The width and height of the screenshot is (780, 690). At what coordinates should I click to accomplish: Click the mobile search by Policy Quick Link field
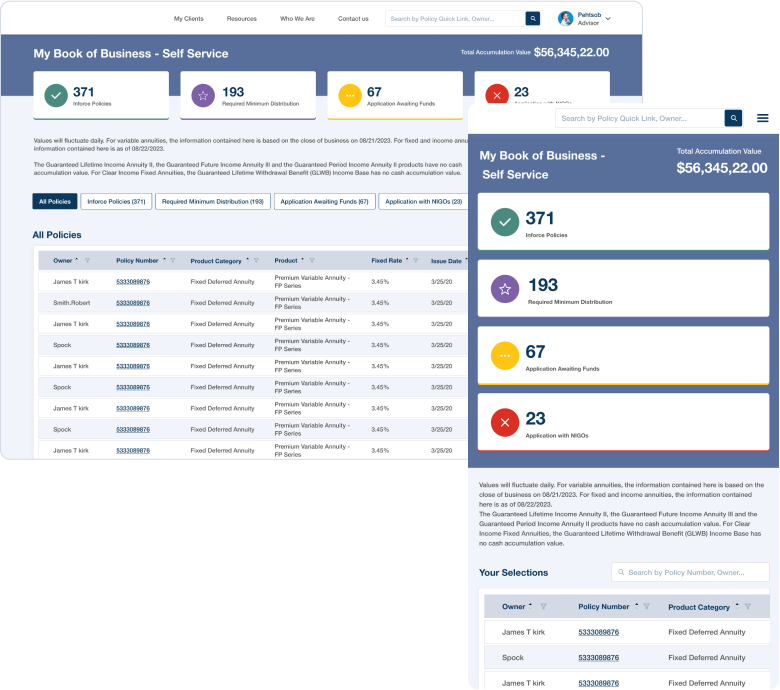[640, 118]
